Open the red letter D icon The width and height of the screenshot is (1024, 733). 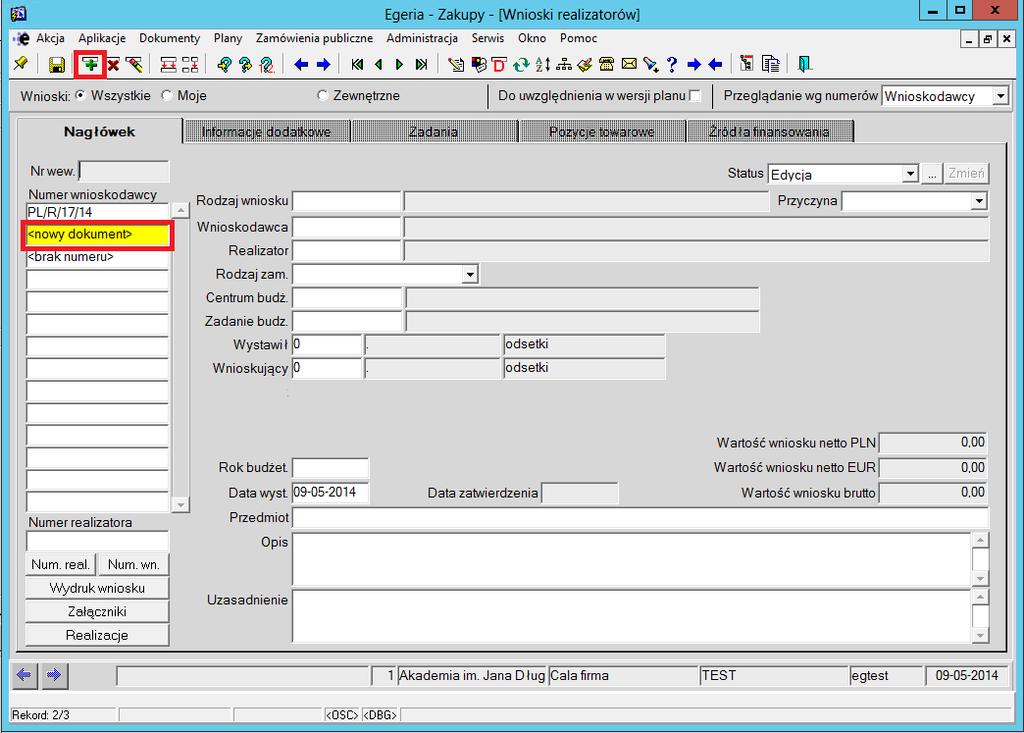click(500, 64)
